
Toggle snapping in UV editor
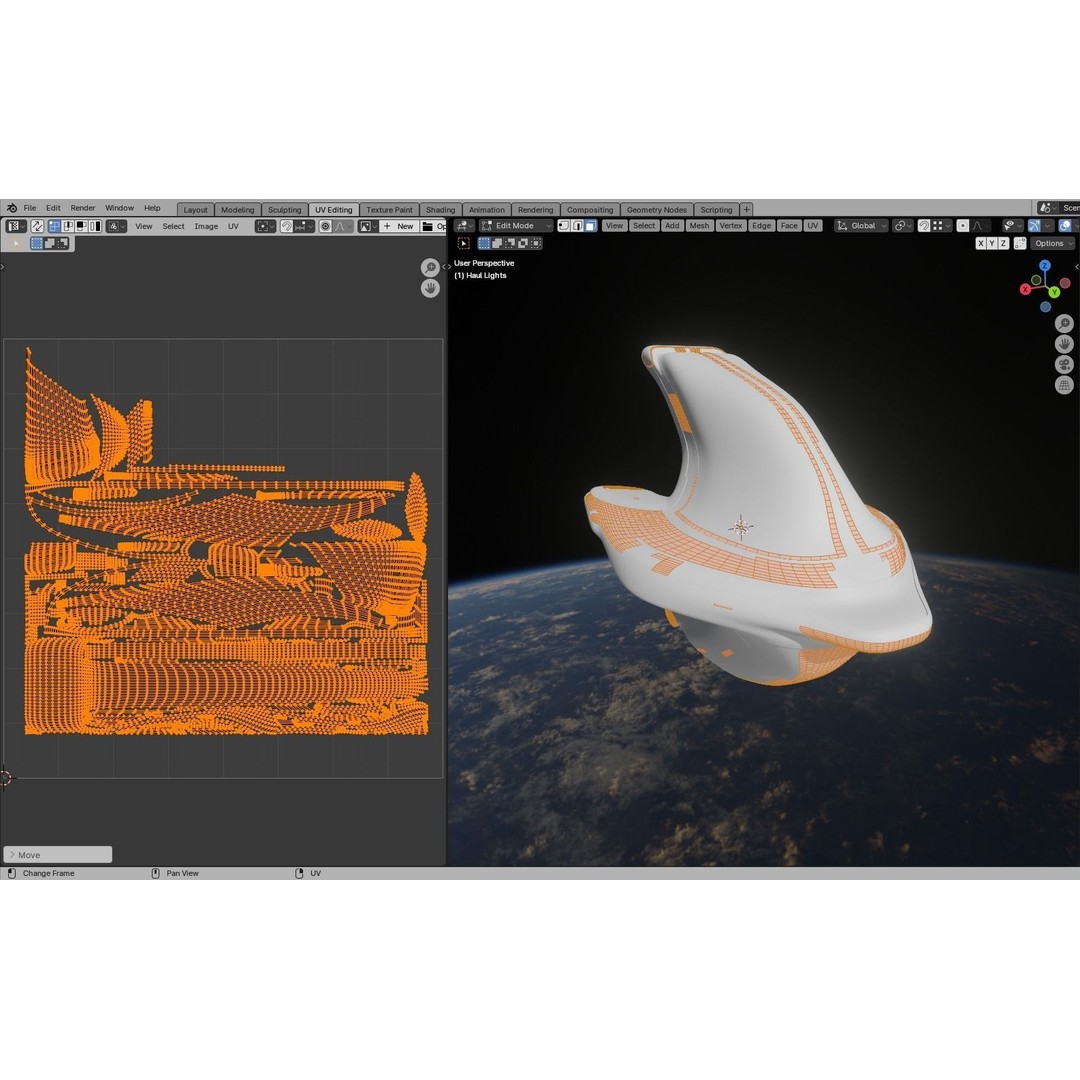pyautogui.click(x=287, y=226)
